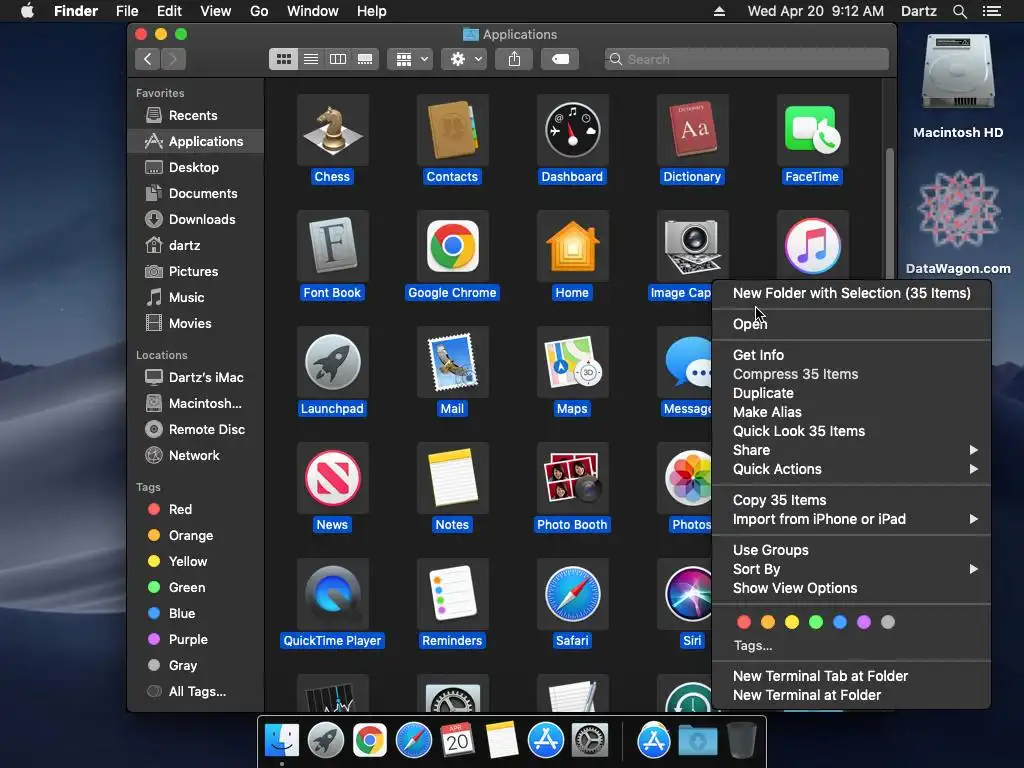Expand the Sort By submenu
1024x768 pixels.
tap(852, 569)
